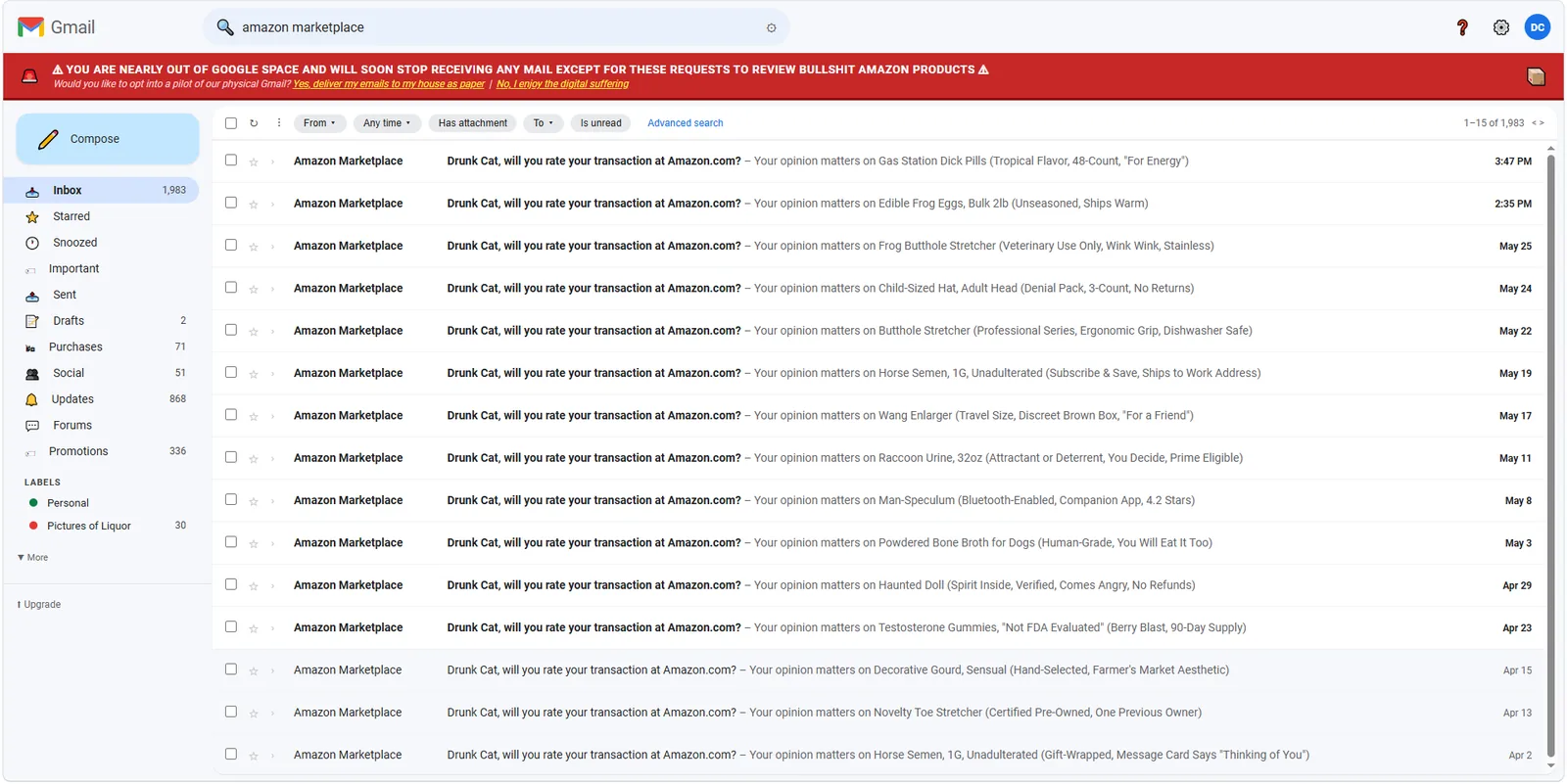Image resolution: width=1567 pixels, height=784 pixels.
Task: Open the Horse Semen Gift-Wrapped email
Action: coord(878,755)
